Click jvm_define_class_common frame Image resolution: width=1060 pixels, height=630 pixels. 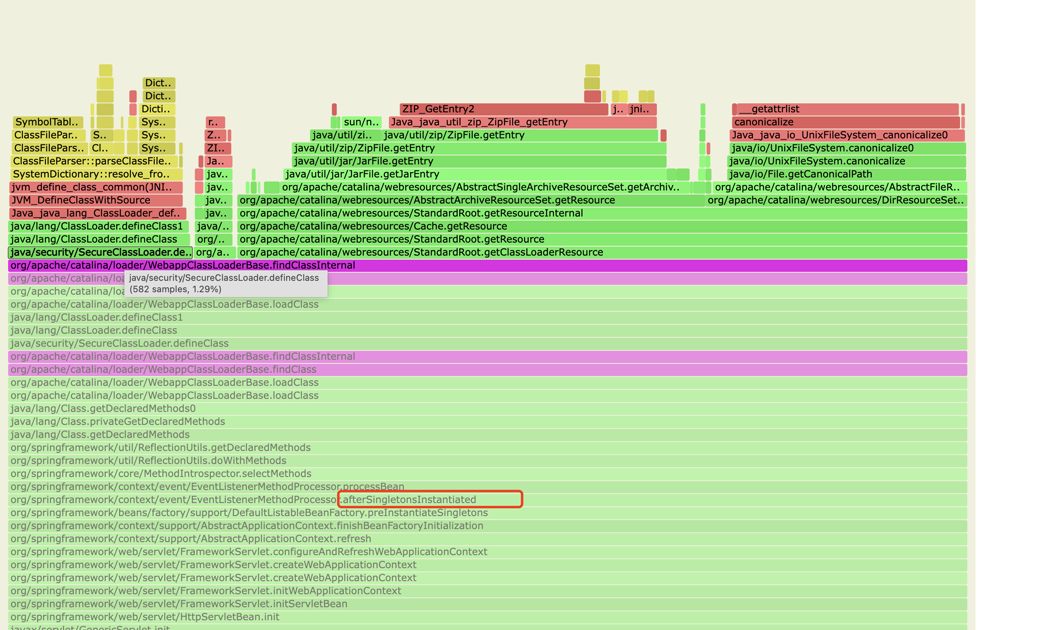tap(95, 187)
